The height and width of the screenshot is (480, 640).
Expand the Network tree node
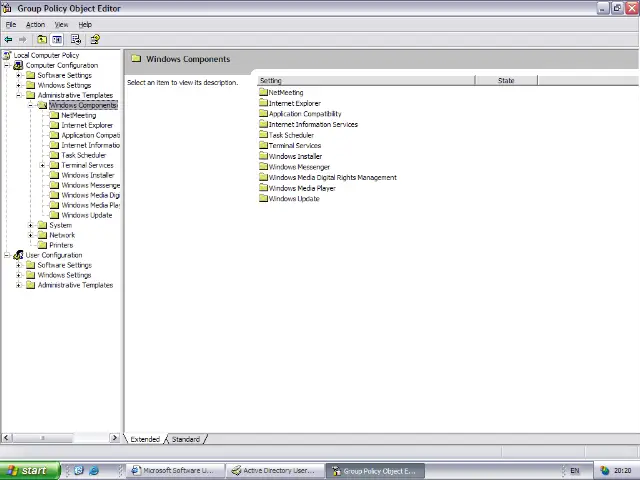pyautogui.click(x=30, y=235)
